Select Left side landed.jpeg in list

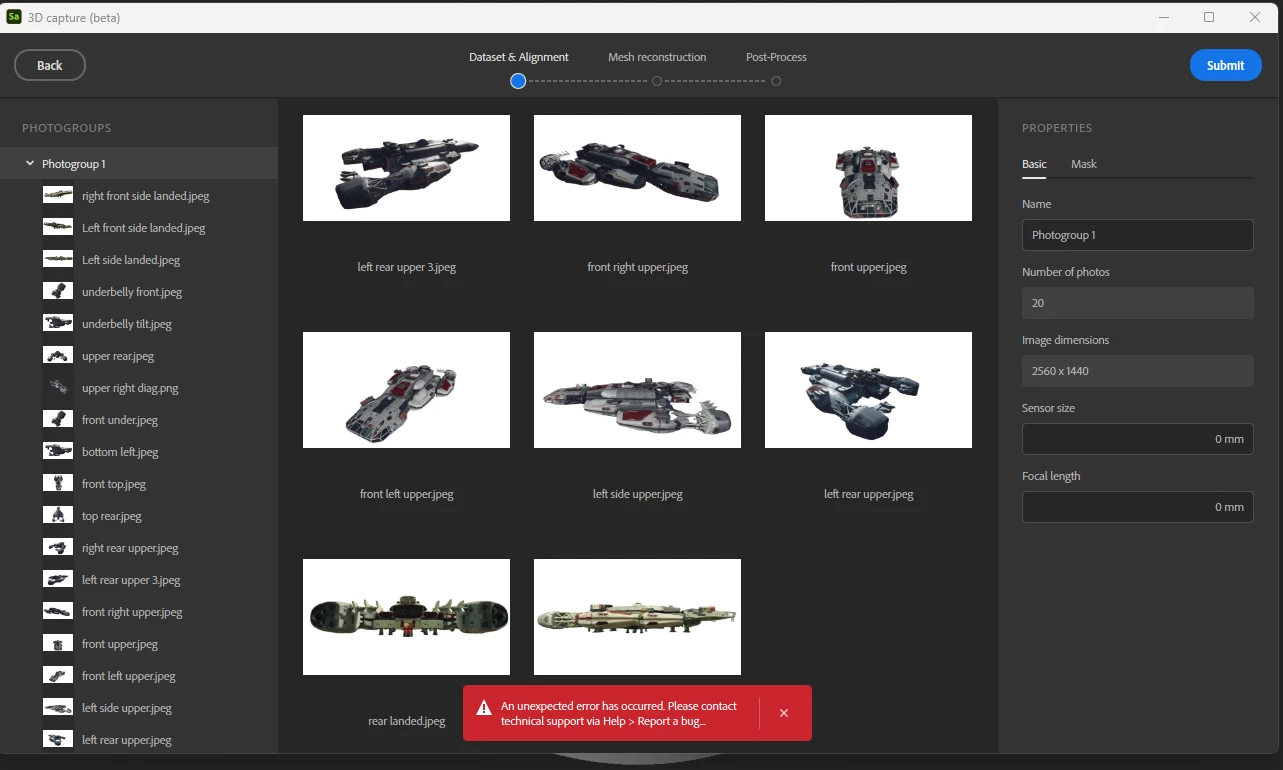point(139,260)
